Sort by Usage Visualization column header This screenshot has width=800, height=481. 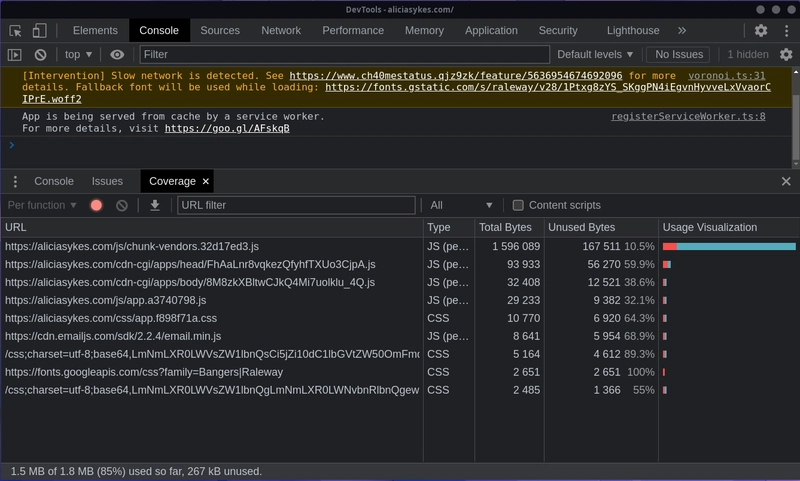pos(729,227)
